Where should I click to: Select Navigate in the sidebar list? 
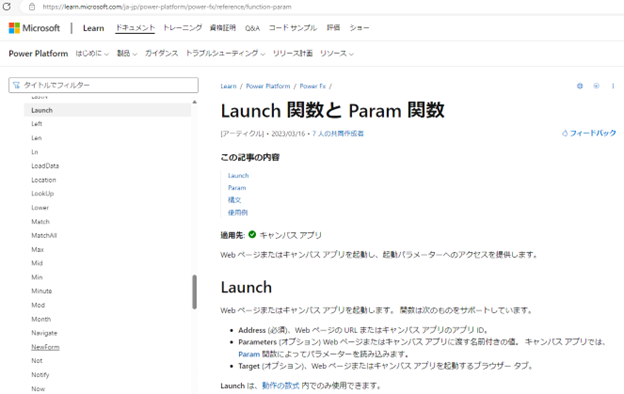[44, 333]
